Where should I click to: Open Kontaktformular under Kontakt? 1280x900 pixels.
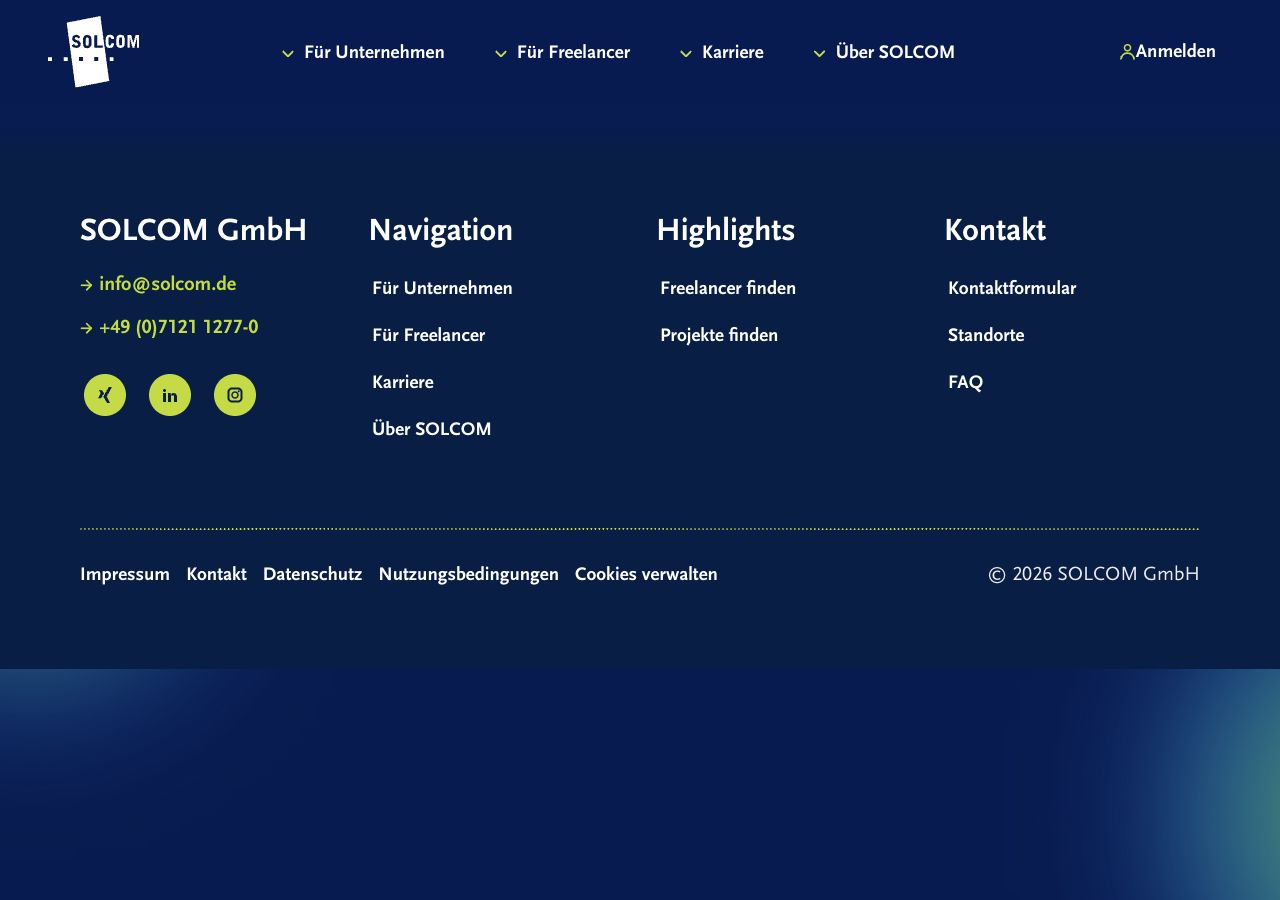pos(1012,288)
